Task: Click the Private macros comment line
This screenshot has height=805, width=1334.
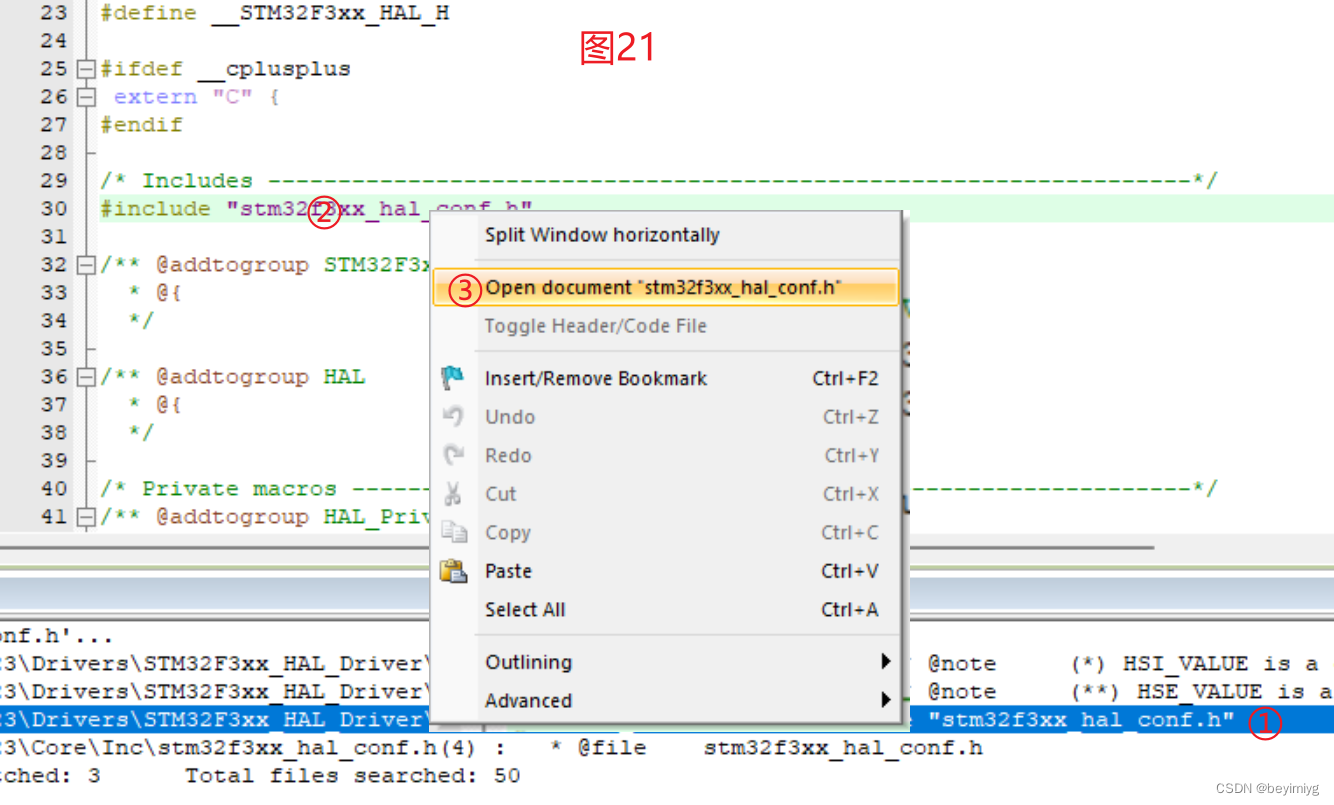Action: coord(659,489)
